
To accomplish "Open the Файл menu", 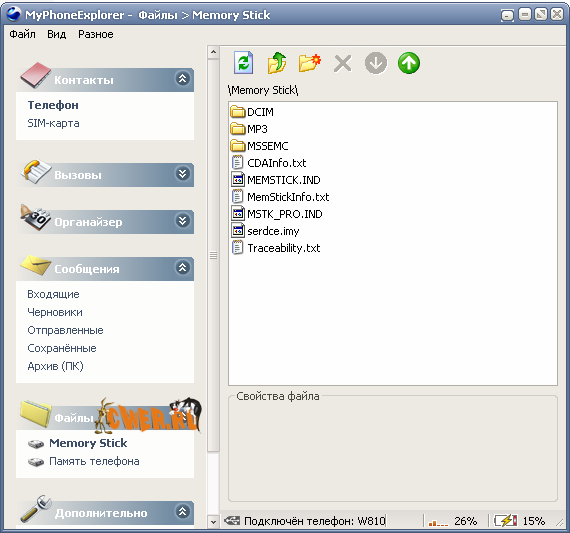I will click(x=23, y=34).
